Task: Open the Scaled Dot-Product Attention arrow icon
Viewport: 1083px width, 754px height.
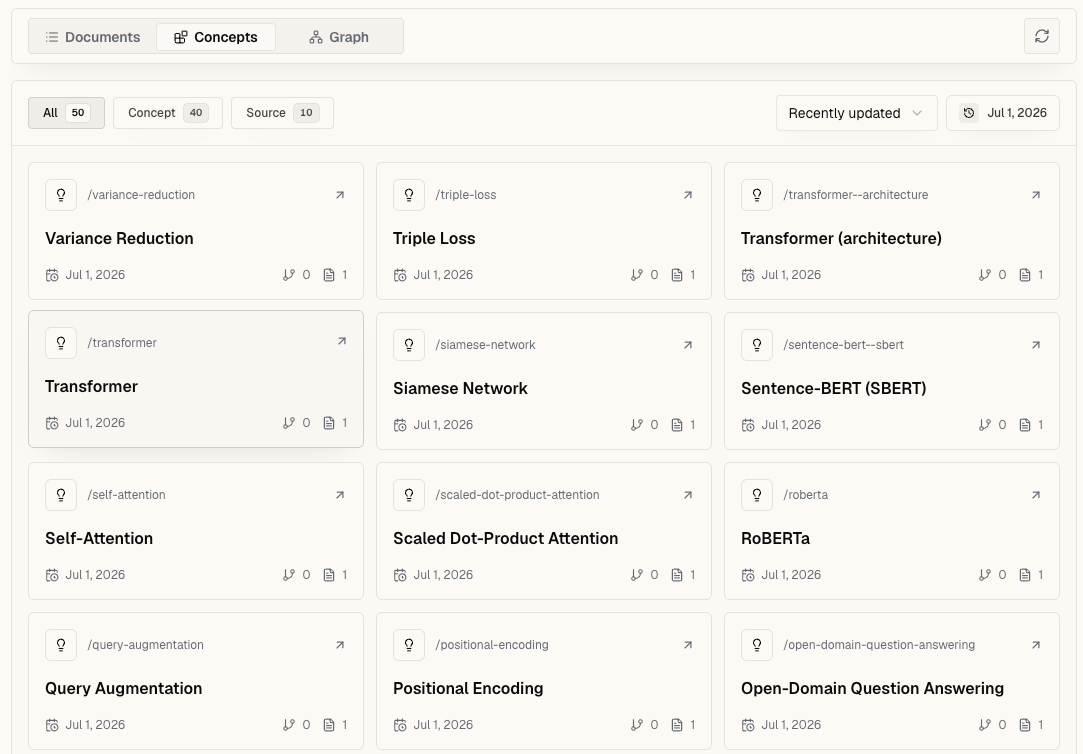Action: coord(688,495)
